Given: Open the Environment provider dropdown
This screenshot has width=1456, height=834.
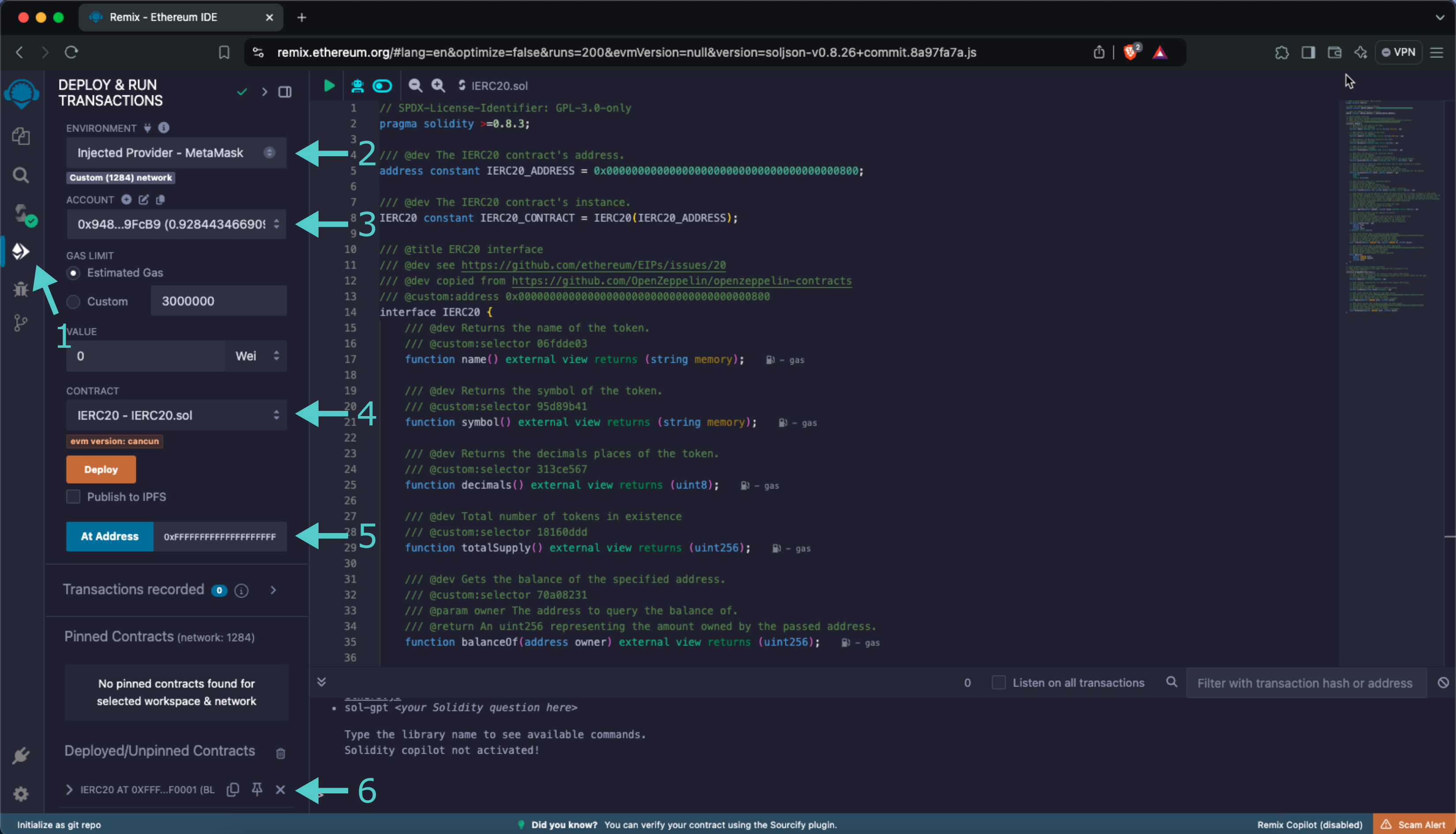Looking at the screenshot, I should tap(176, 152).
